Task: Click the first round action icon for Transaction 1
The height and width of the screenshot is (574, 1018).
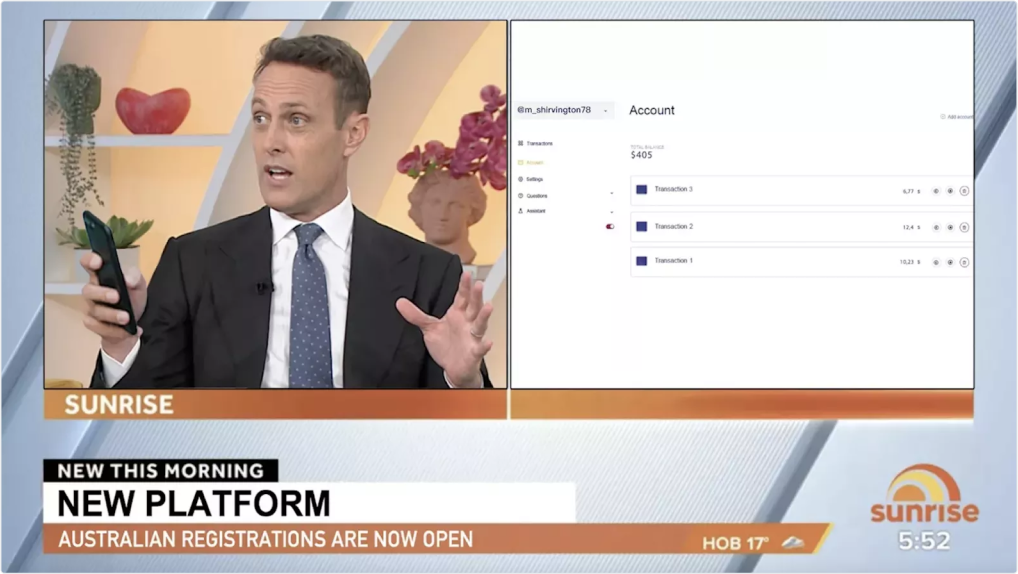Action: 936,262
